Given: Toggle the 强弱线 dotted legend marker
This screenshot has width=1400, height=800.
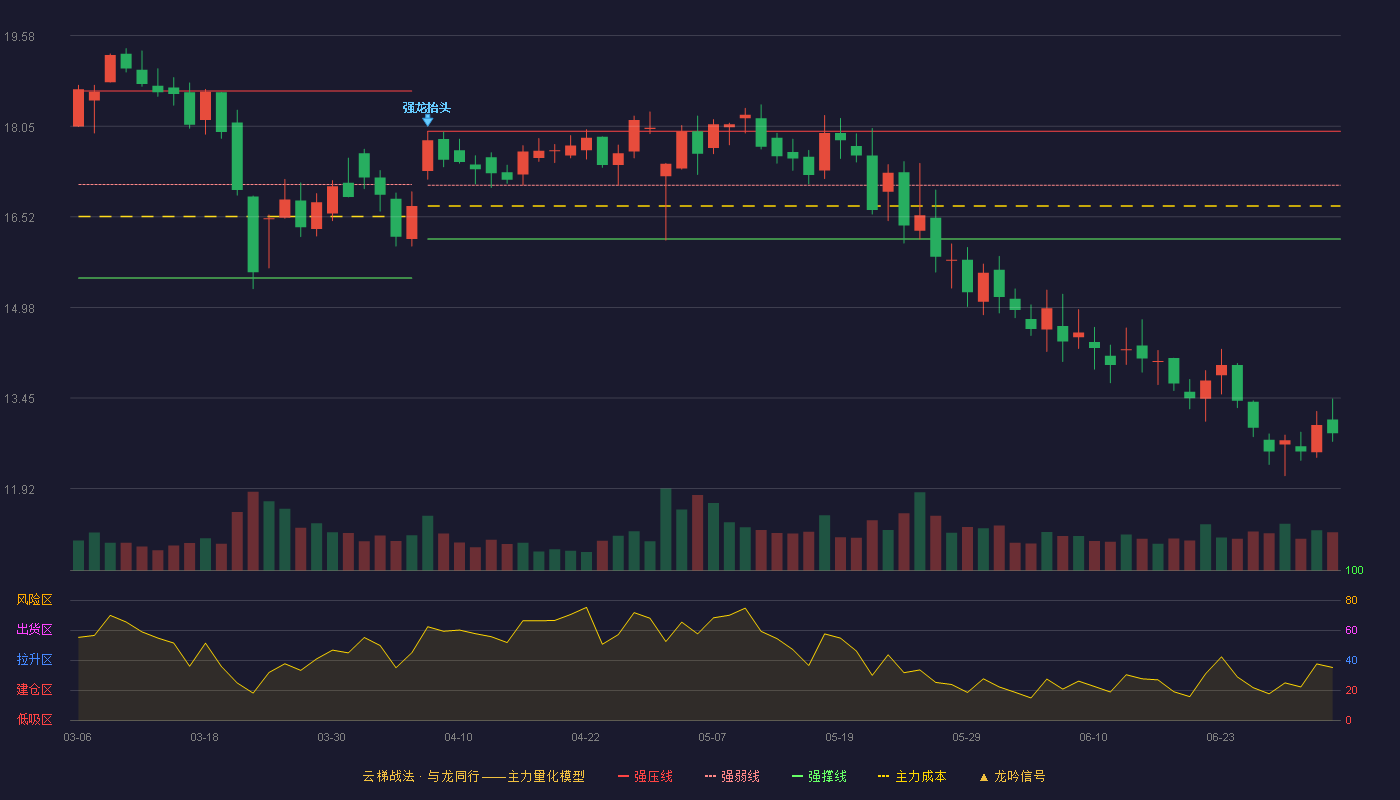Looking at the screenshot, I should point(711,776).
